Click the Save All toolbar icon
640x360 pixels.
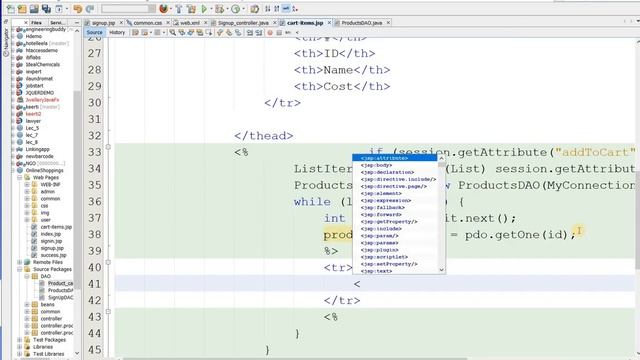click(x=47, y=9)
